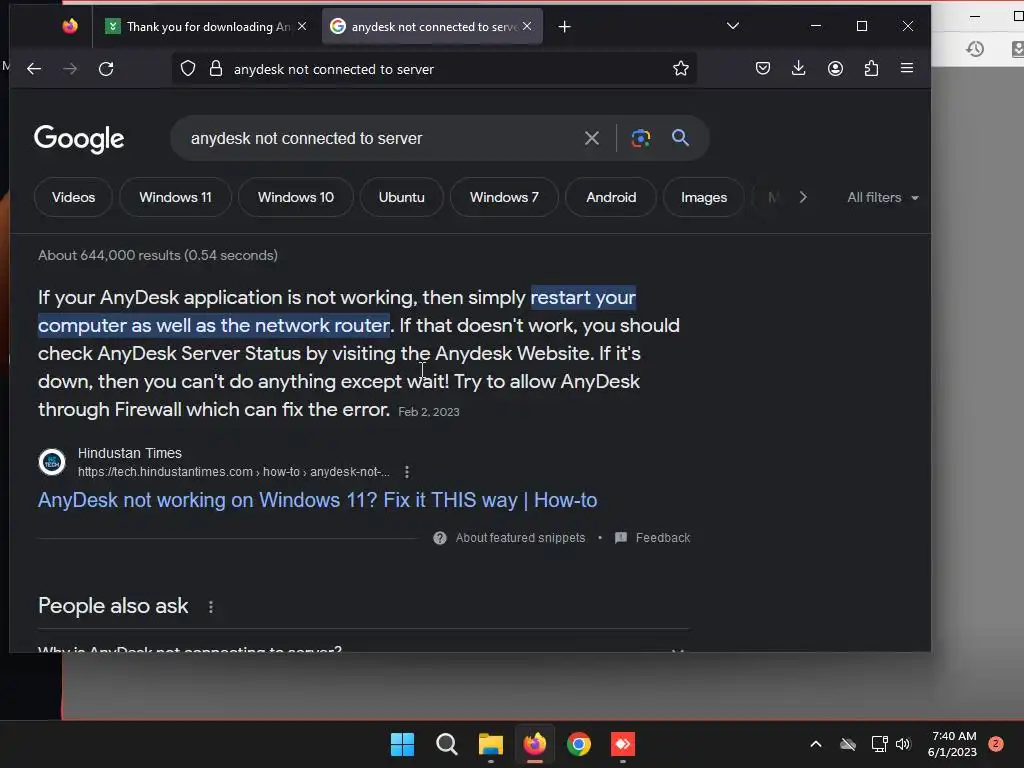Image resolution: width=1024 pixels, height=768 pixels.
Task: Click the history icon in background window
Action: pos(975,48)
